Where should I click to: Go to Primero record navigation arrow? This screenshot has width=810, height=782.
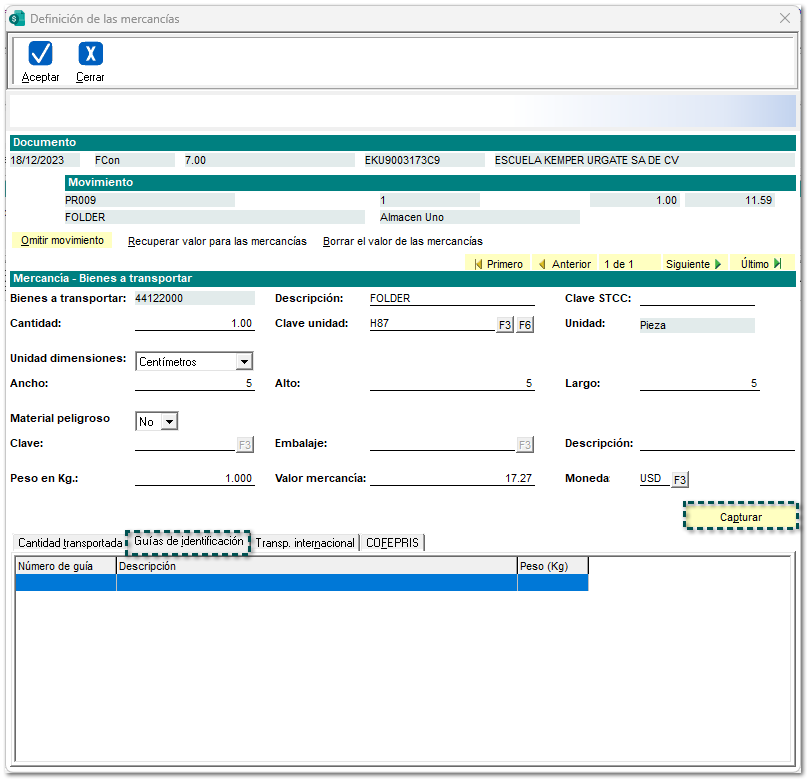[x=498, y=264]
